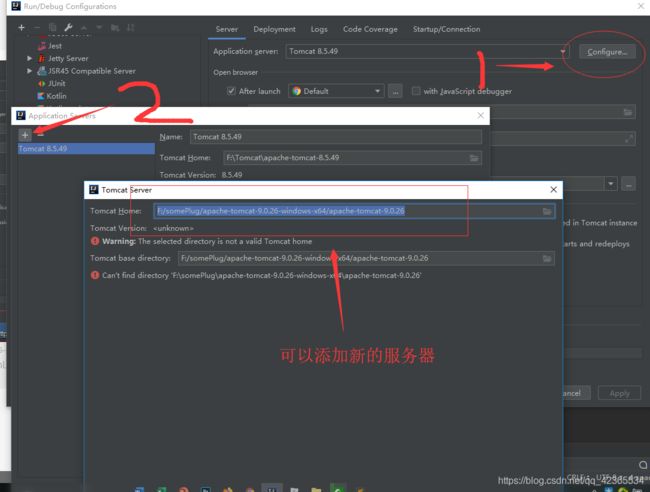Viewport: 650px width, 492px height.
Task: Select Jetty Server in configuration tree
Action: [68, 58]
